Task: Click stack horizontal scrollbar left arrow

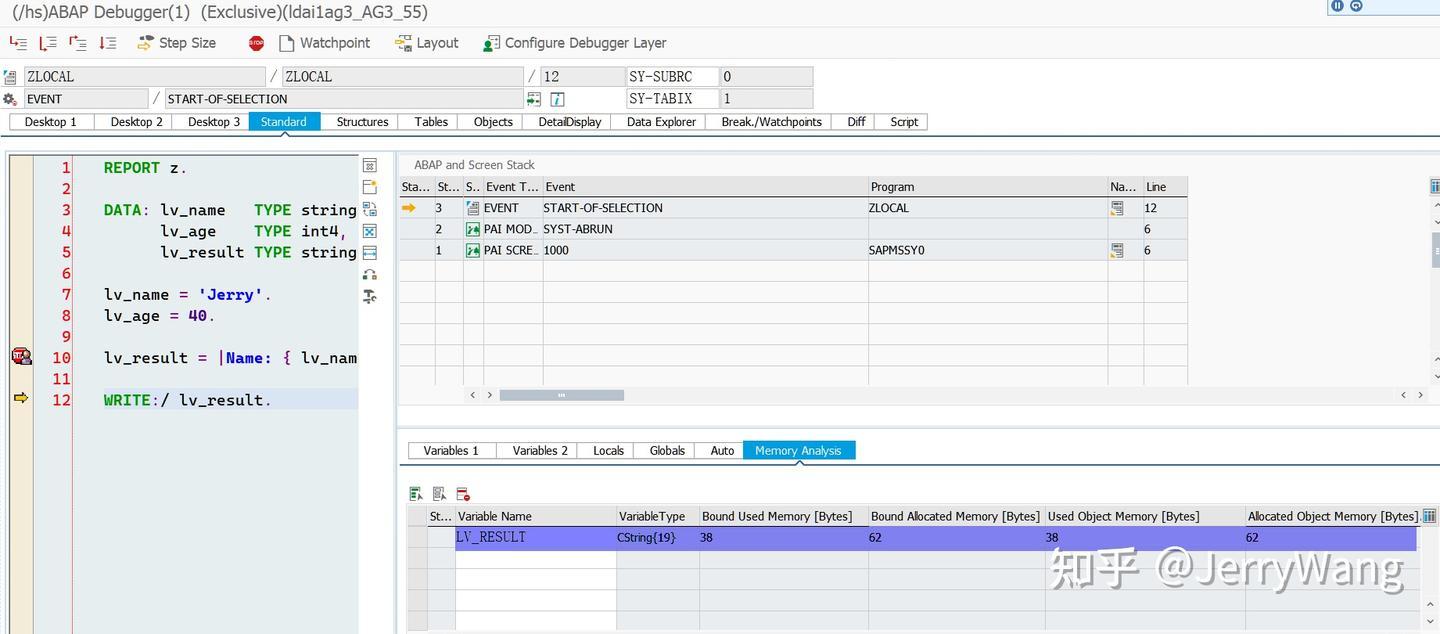Action: [475, 395]
